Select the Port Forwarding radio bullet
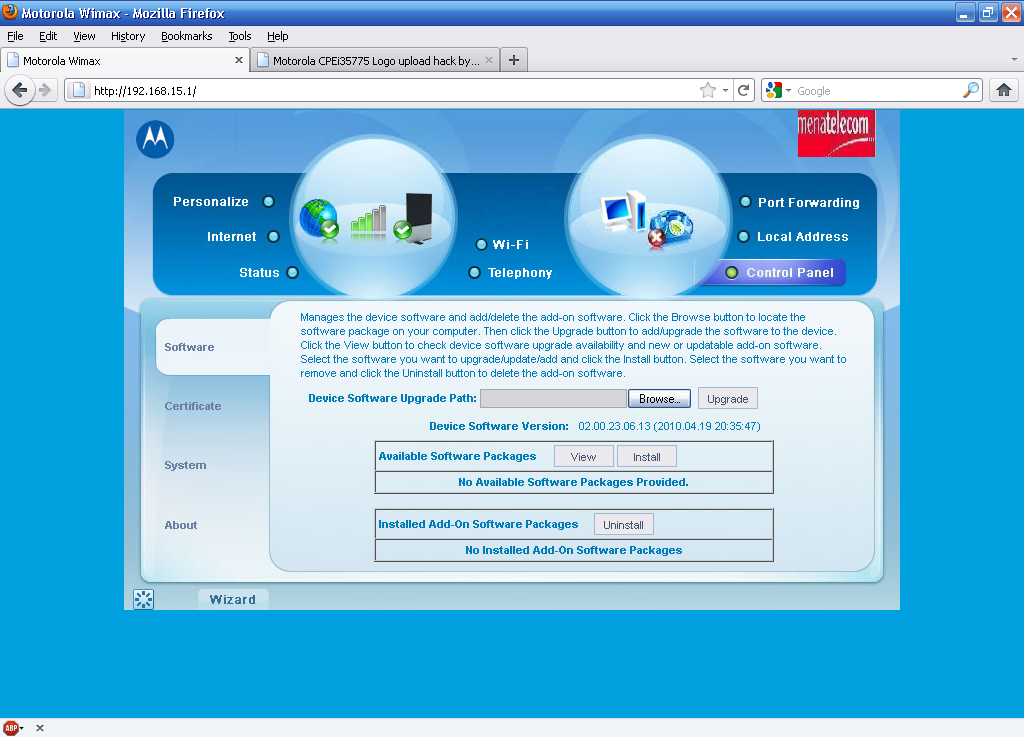This screenshot has width=1024, height=737. tap(745, 202)
